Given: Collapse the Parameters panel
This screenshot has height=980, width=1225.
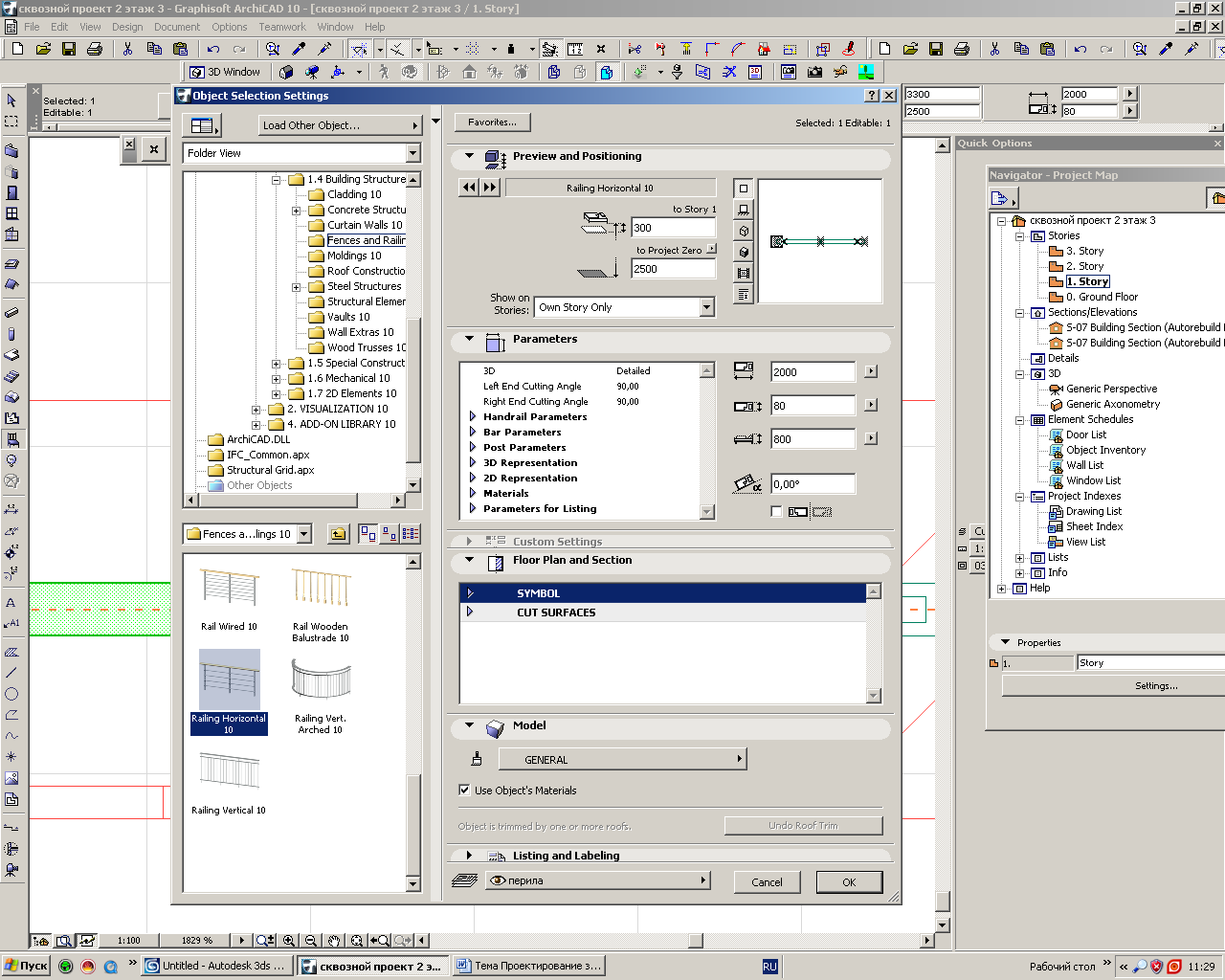Looking at the screenshot, I should 469,339.
